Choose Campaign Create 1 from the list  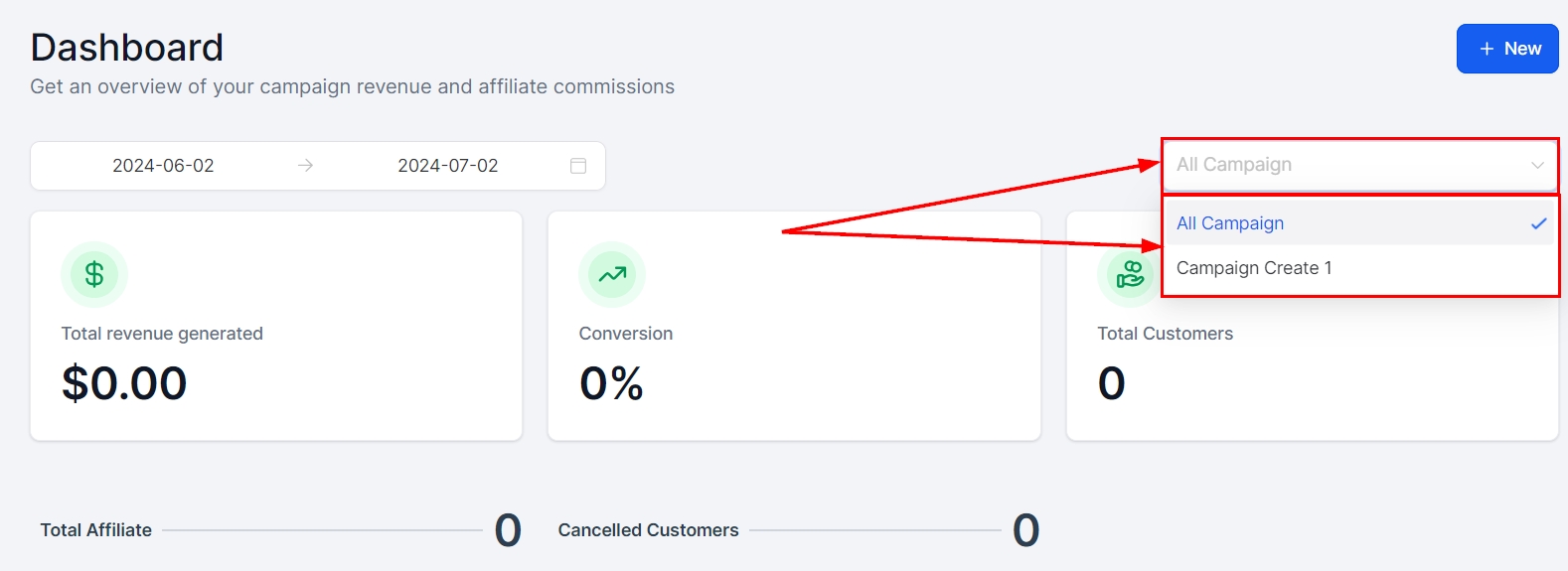pyautogui.click(x=1254, y=268)
